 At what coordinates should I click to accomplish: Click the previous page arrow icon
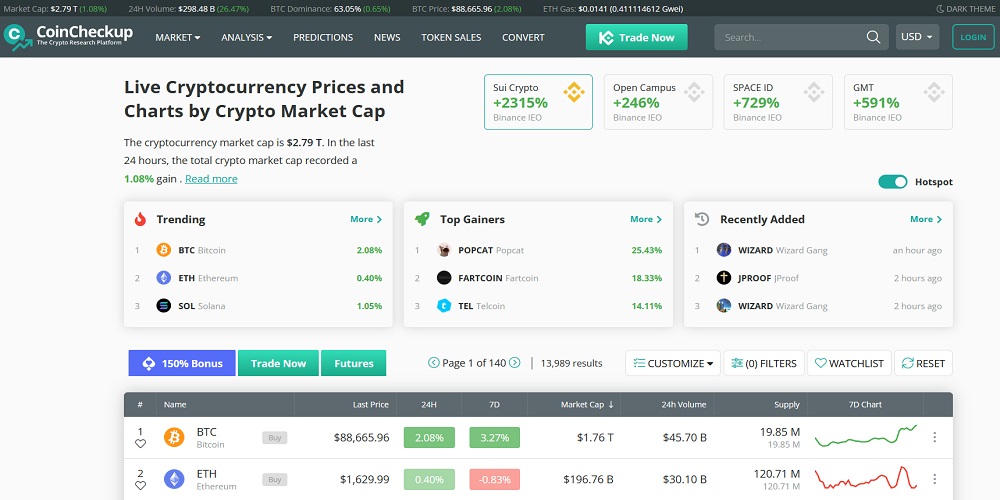coord(433,363)
